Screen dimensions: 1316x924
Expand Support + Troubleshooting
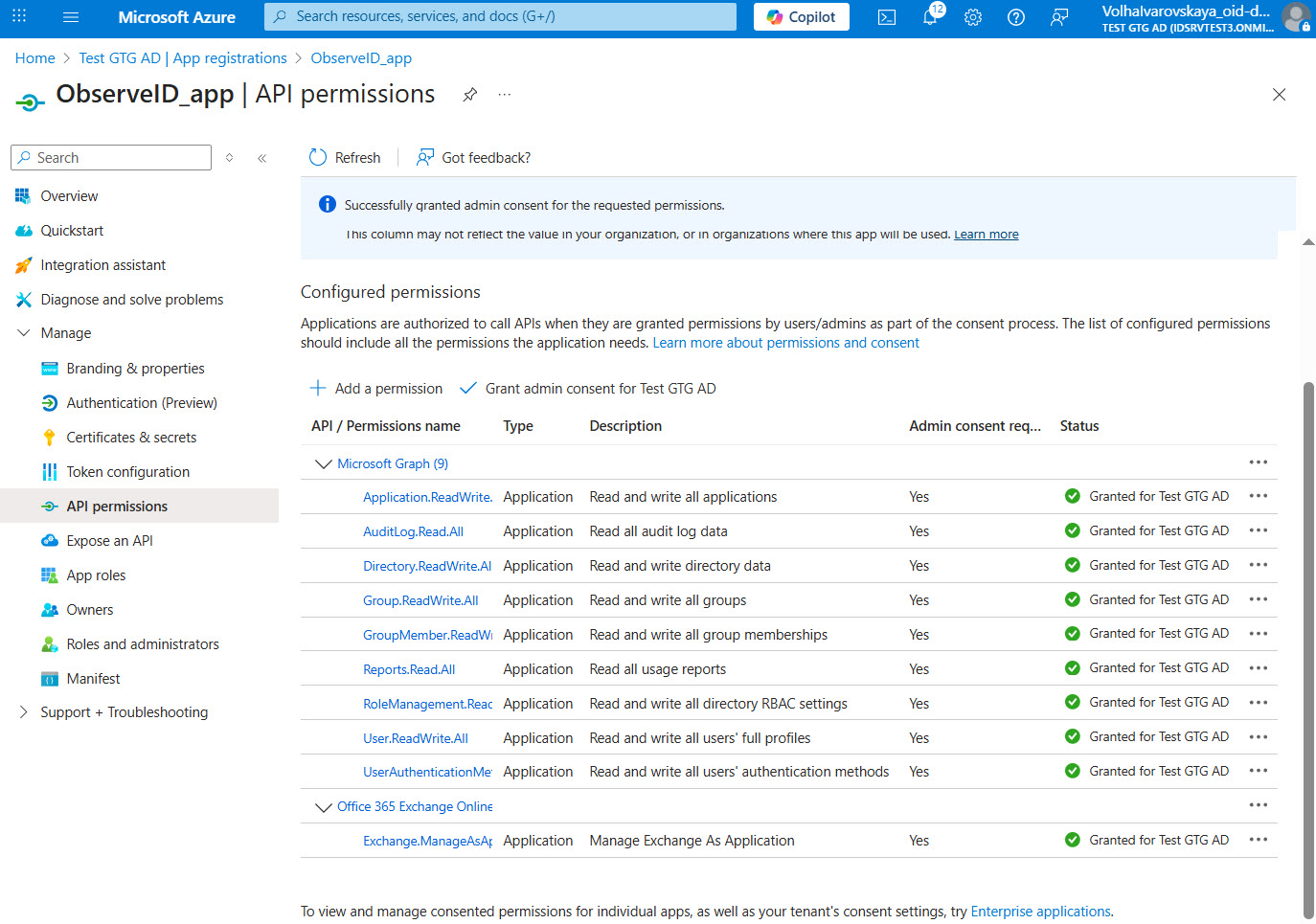click(x=124, y=711)
